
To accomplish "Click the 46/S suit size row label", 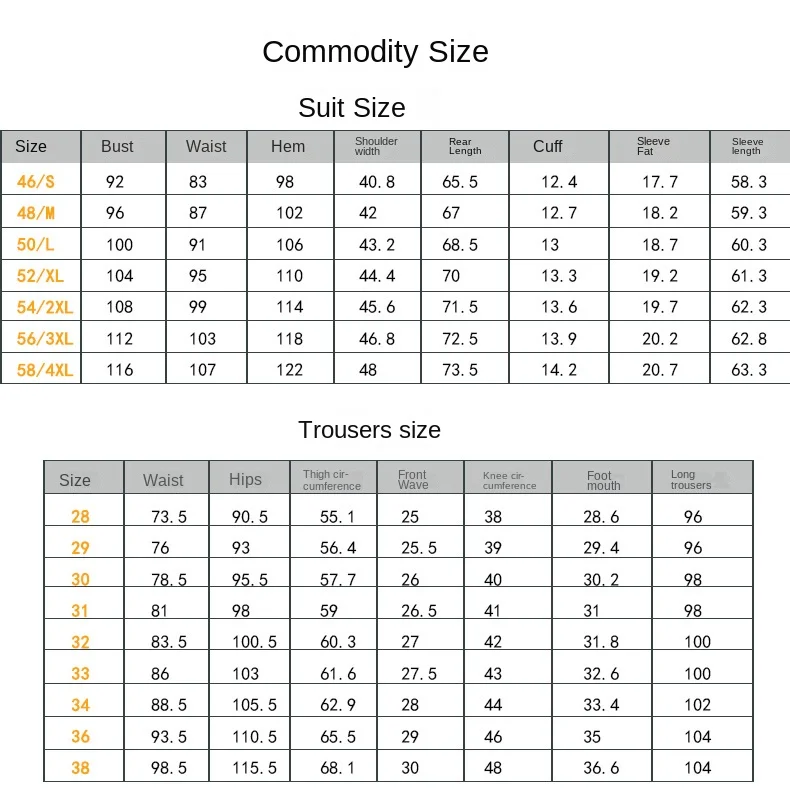I will click(36, 182).
